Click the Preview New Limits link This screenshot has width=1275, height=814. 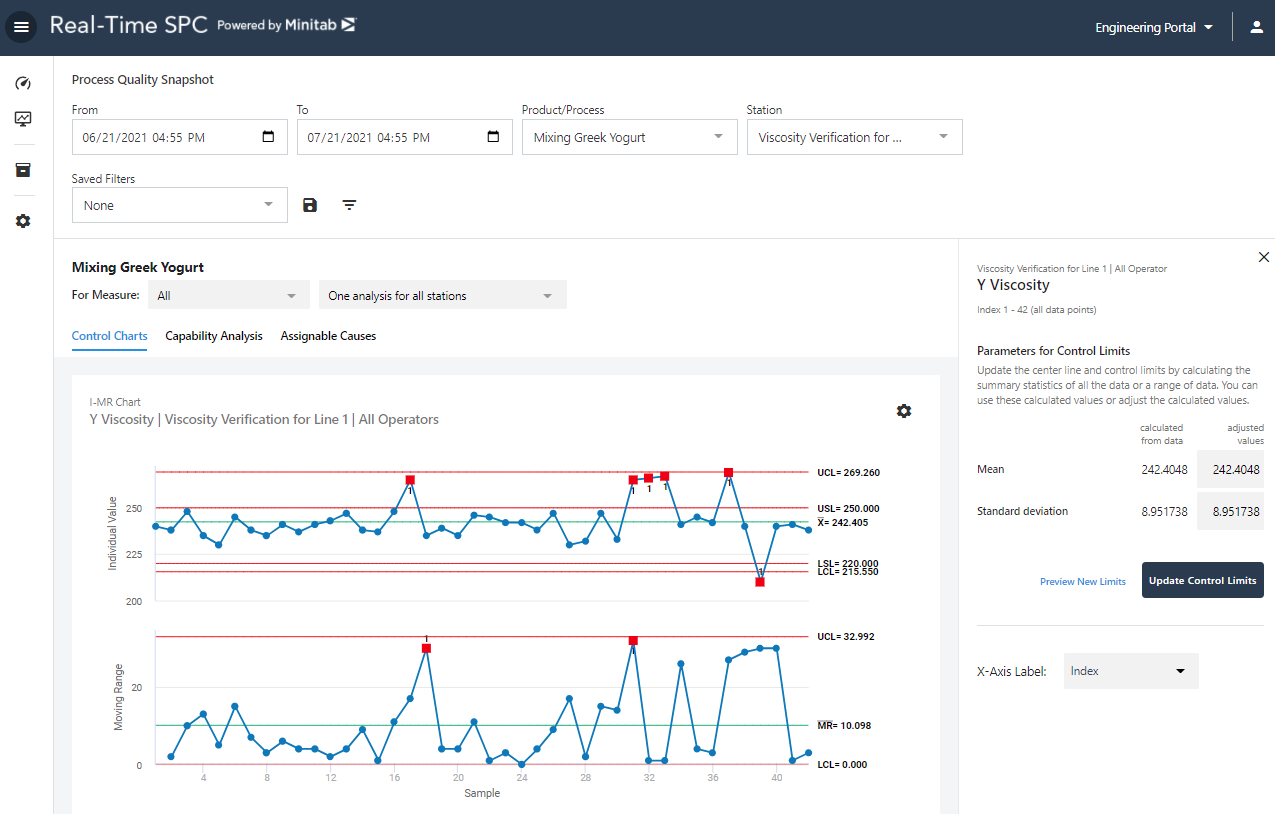coord(1082,581)
